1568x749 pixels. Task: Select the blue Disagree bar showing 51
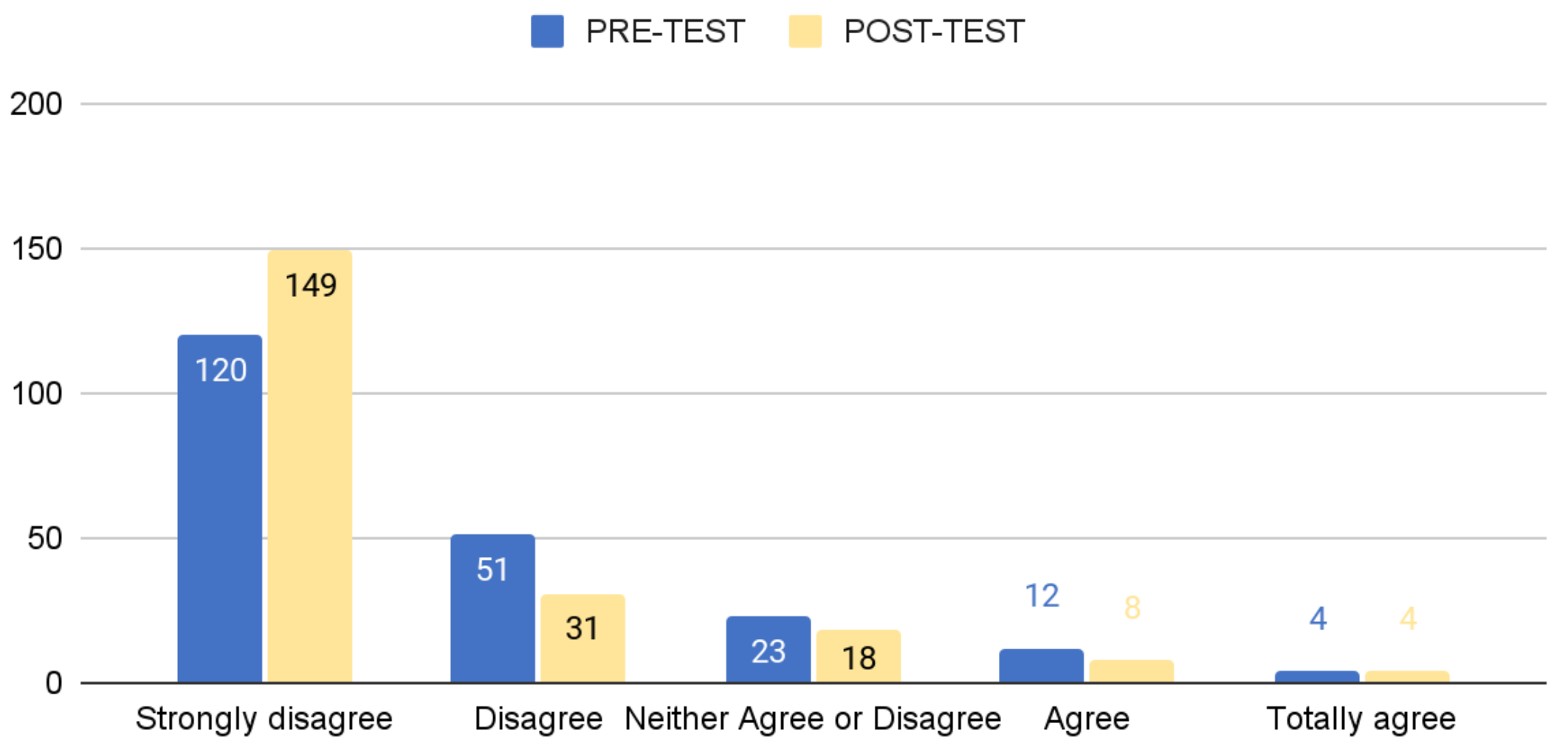coord(493,609)
